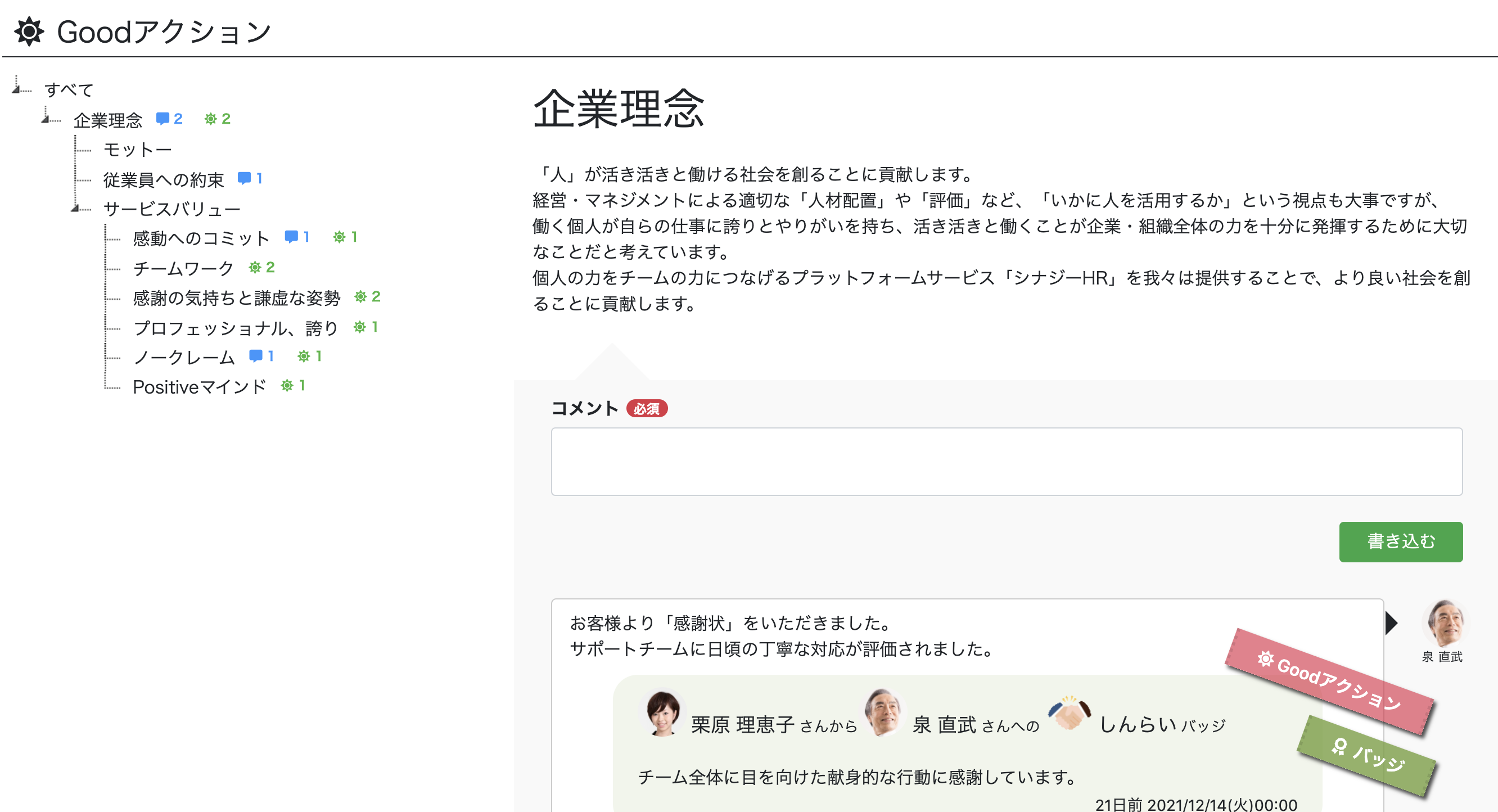Select ノークレーム in the tree
This screenshot has height=812, width=1498.
[x=184, y=357]
